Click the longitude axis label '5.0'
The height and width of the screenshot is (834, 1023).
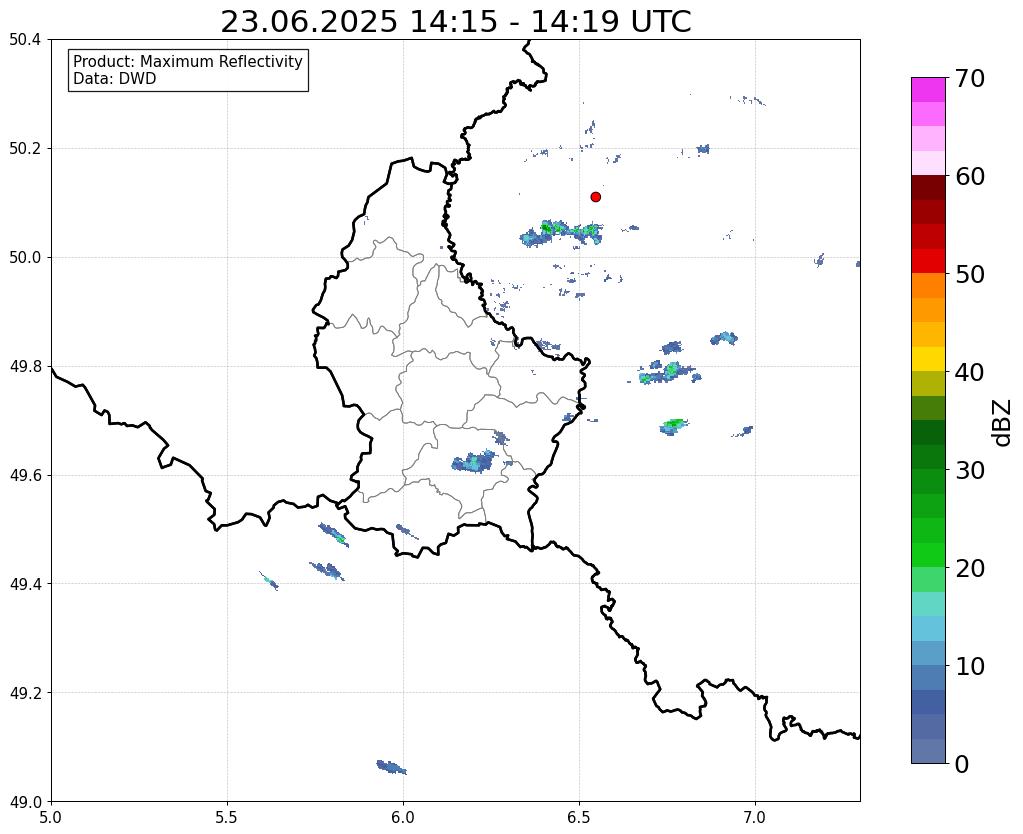click(x=51, y=817)
